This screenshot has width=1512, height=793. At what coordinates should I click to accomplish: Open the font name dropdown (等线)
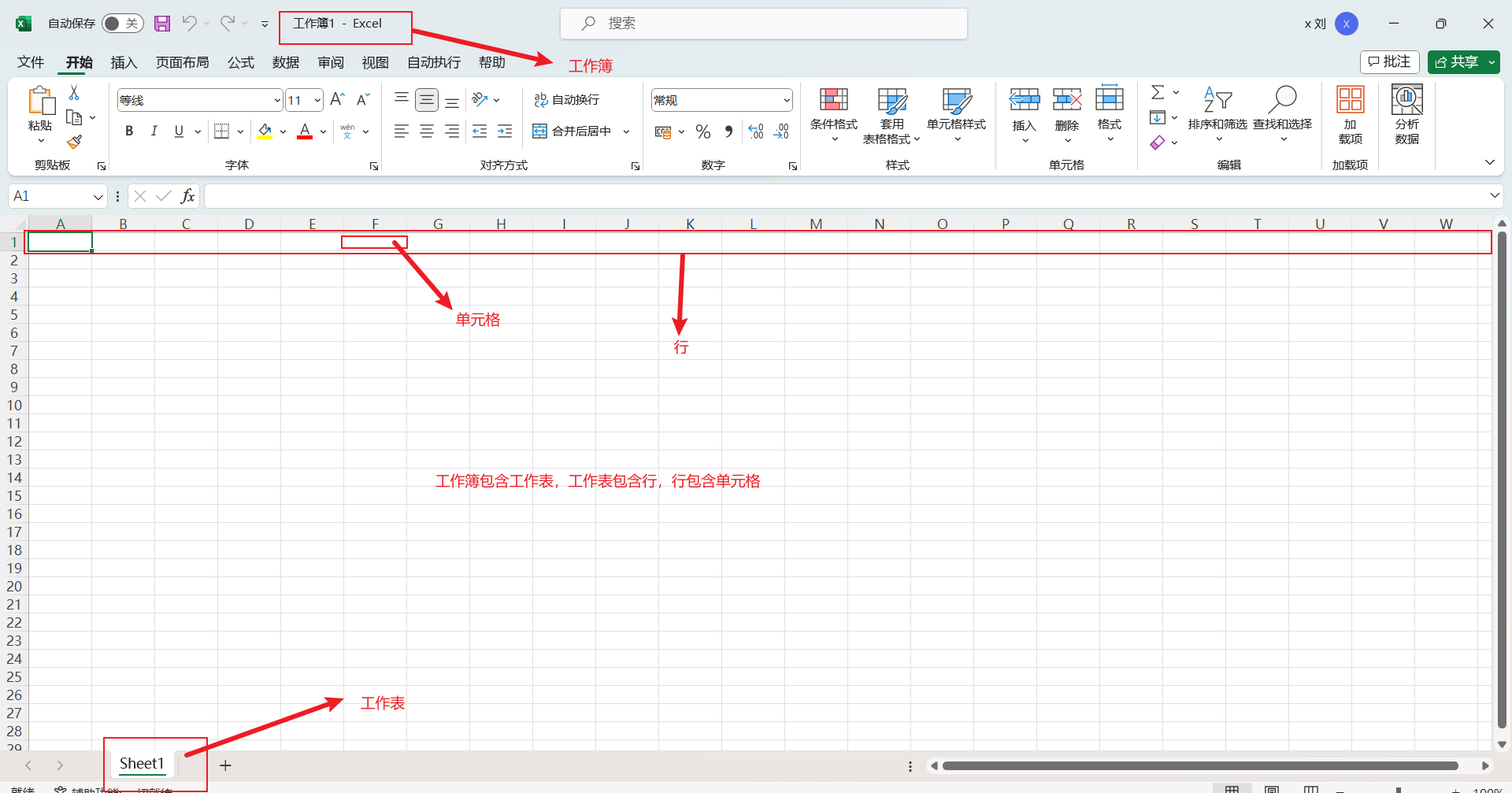click(x=277, y=100)
